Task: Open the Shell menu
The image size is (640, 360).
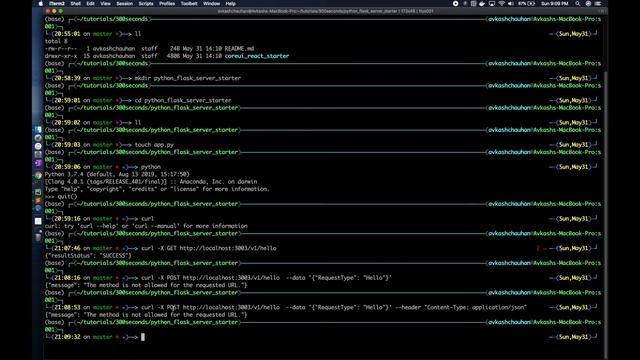Action: (76, 4)
